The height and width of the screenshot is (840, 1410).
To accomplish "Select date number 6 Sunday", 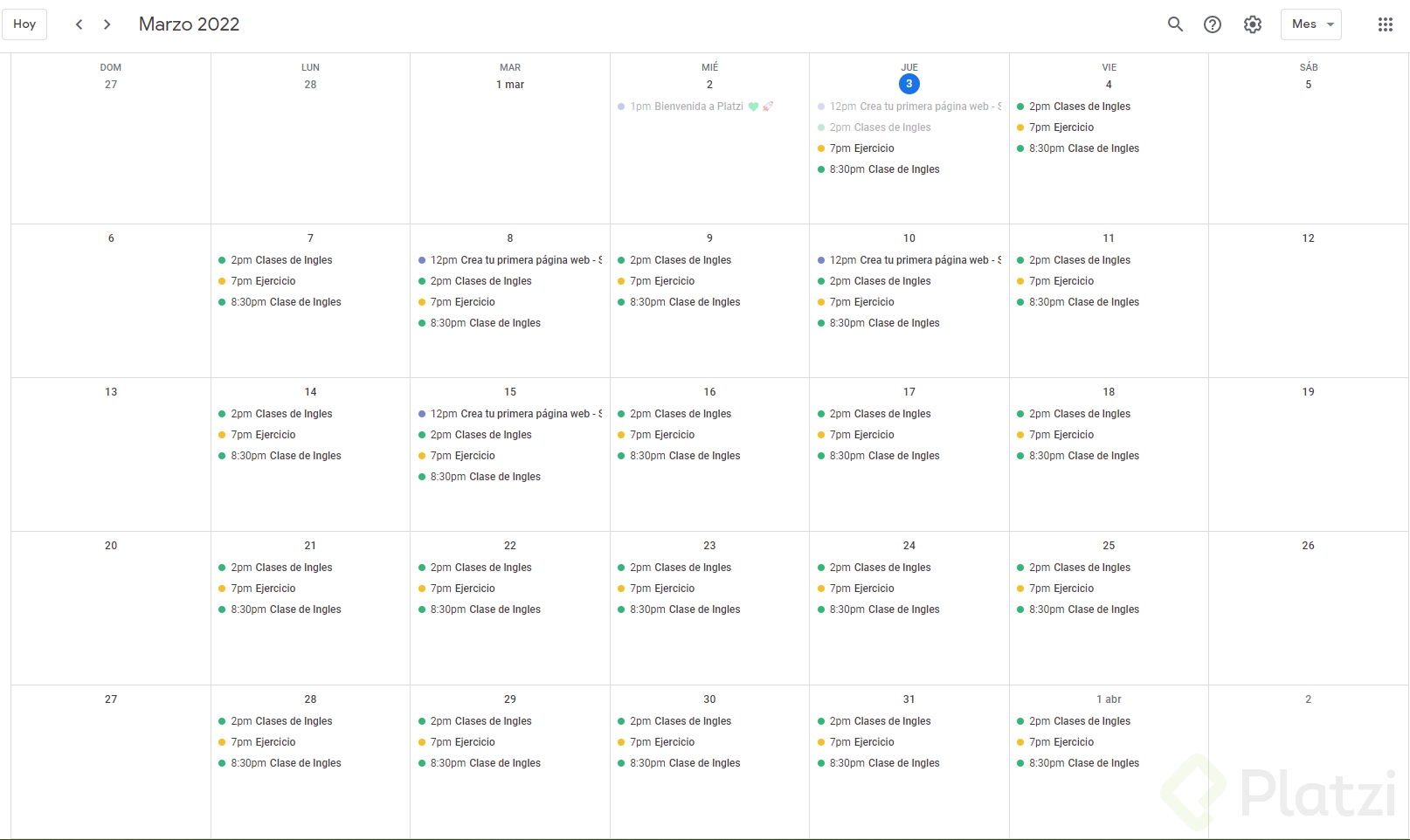I will coord(111,238).
